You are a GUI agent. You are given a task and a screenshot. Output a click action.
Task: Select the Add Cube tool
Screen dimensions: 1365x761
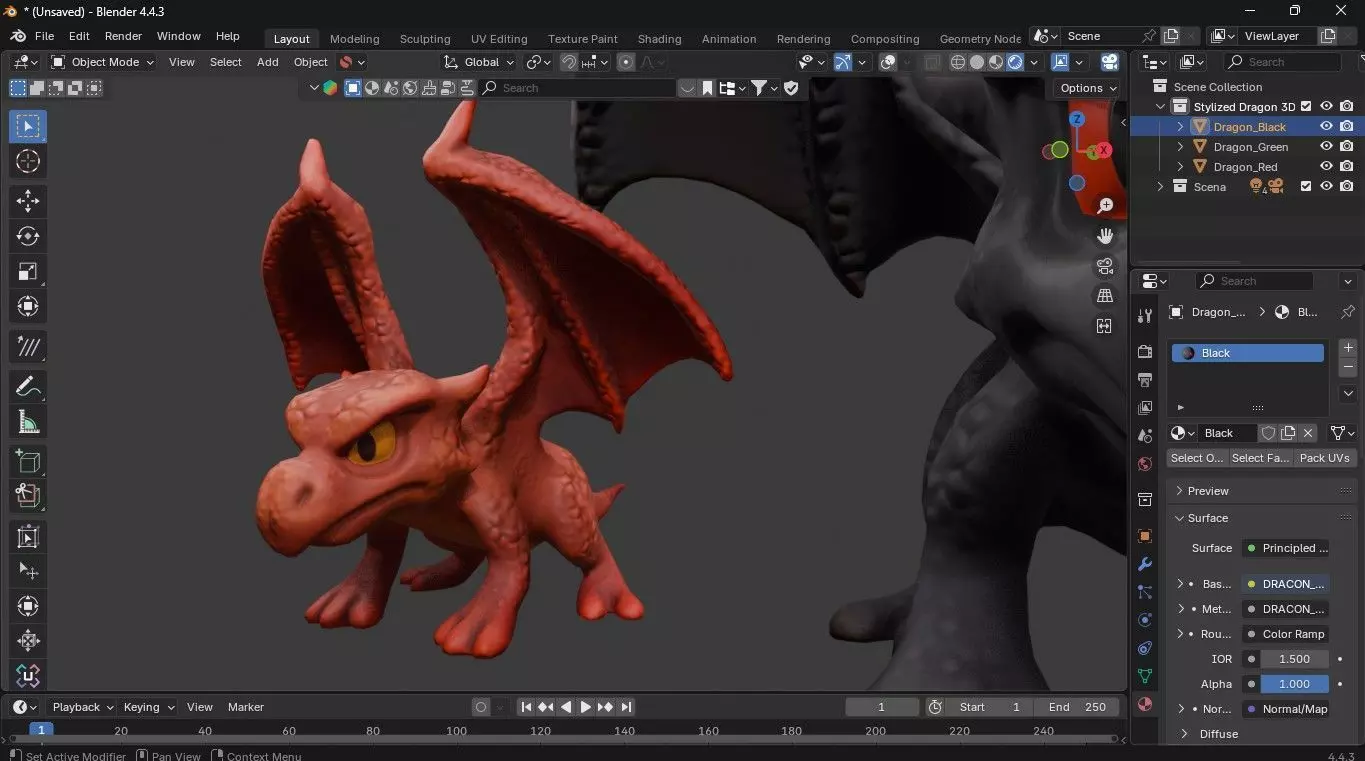click(x=28, y=461)
